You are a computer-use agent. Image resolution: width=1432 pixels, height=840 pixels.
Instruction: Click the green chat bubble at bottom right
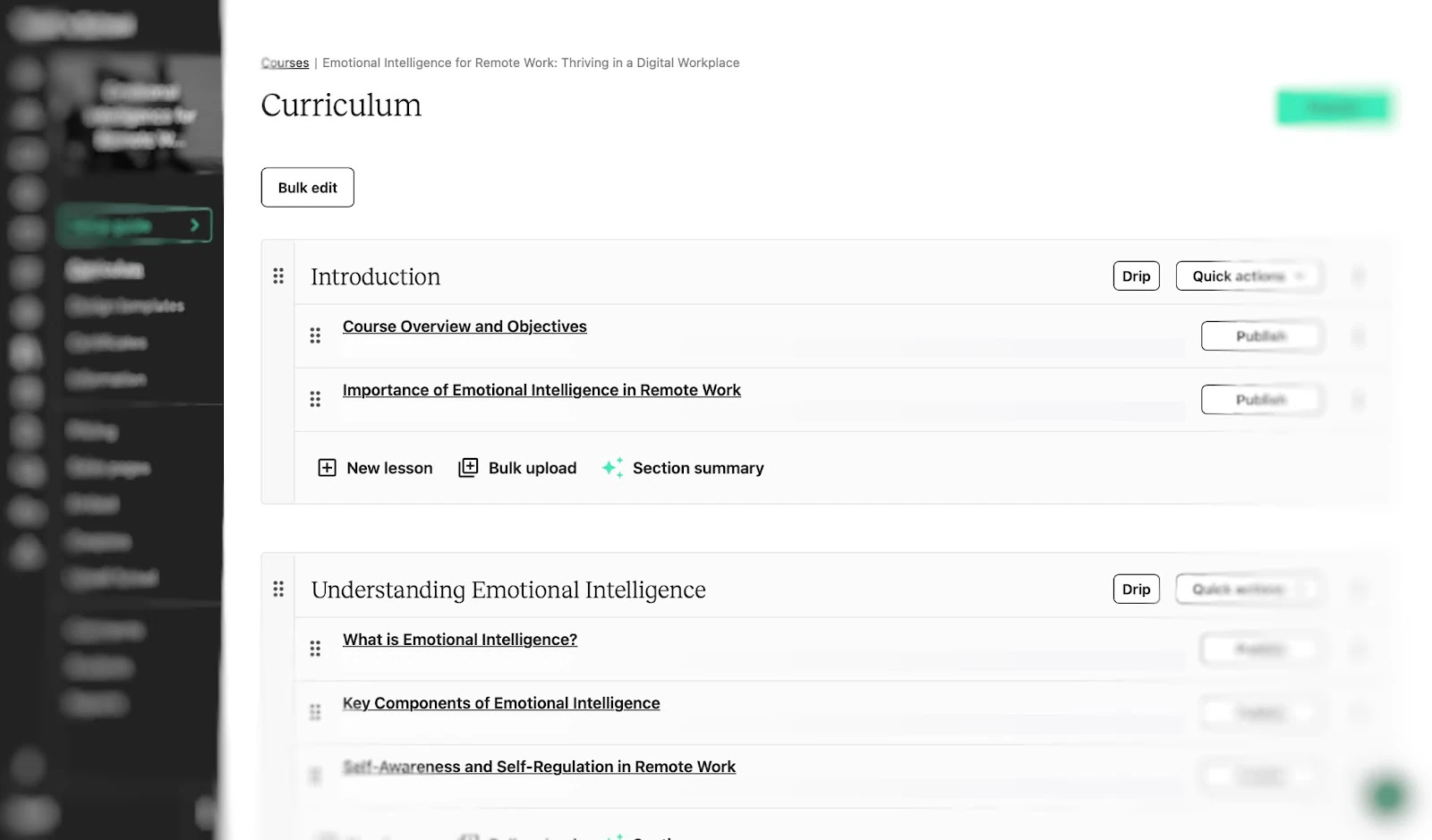click(1386, 794)
